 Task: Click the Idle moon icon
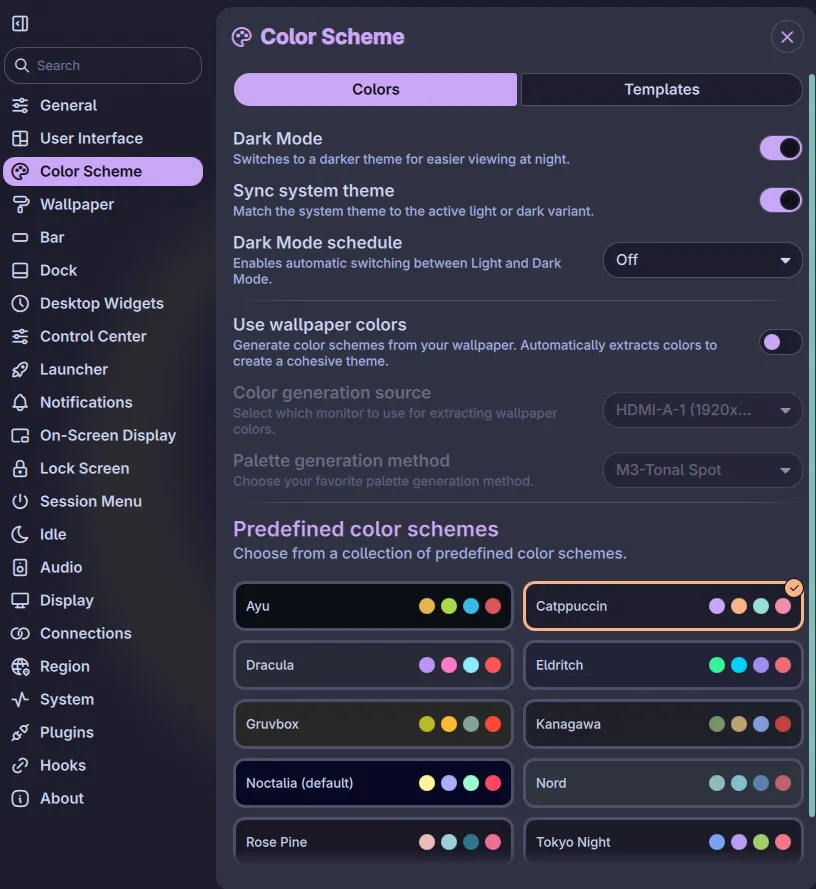(20, 535)
